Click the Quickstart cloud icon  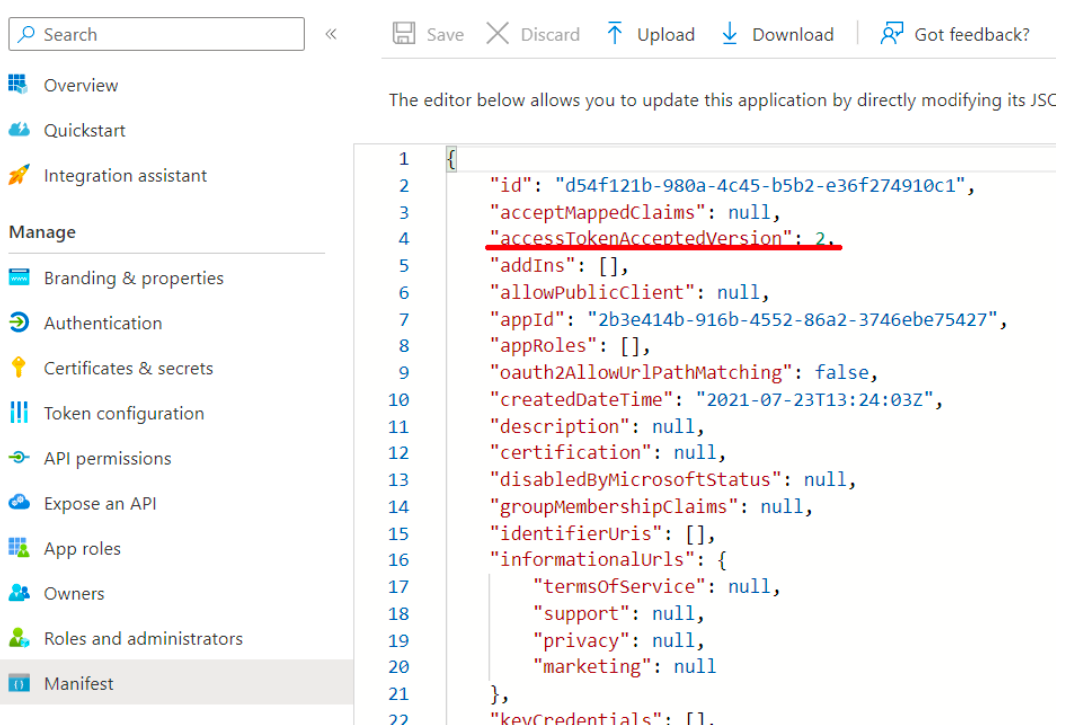pos(18,129)
